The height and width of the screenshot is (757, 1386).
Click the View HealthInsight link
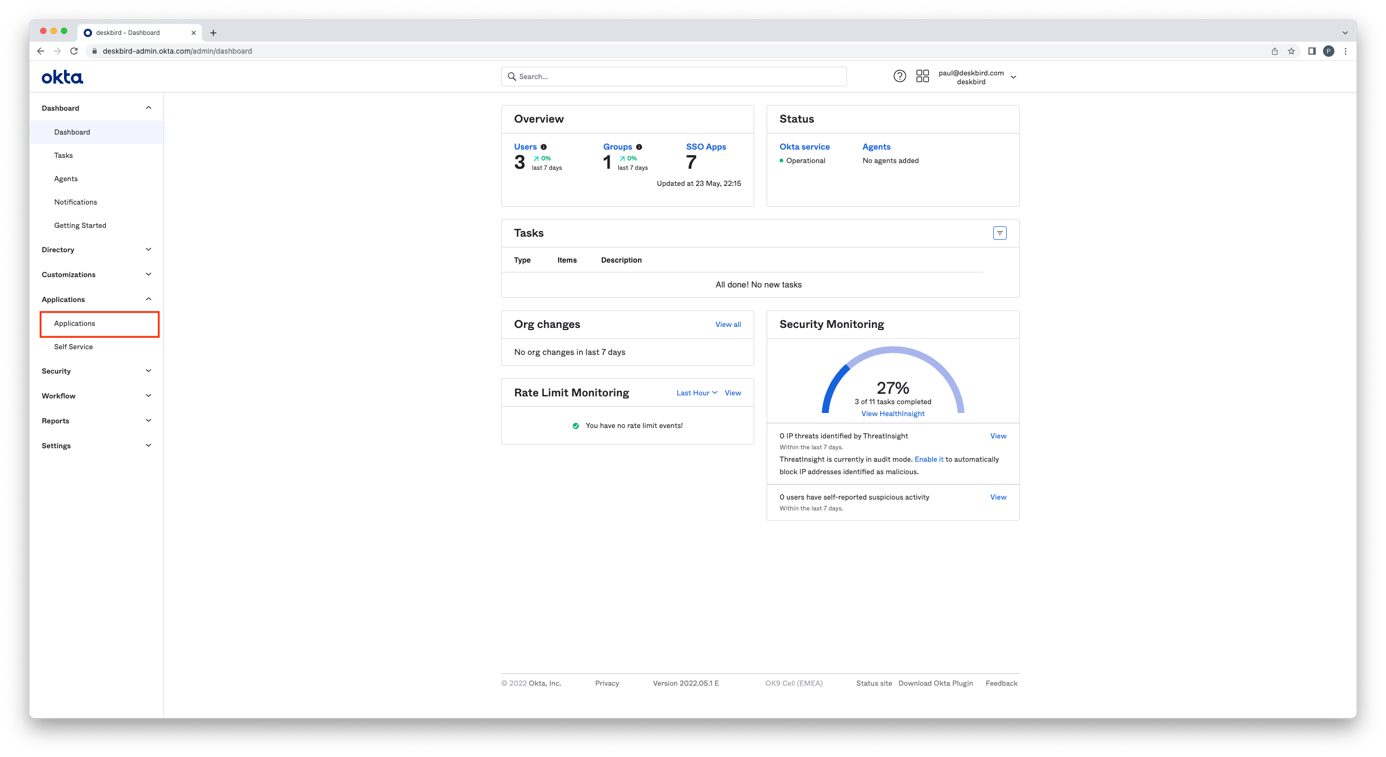tap(892, 414)
